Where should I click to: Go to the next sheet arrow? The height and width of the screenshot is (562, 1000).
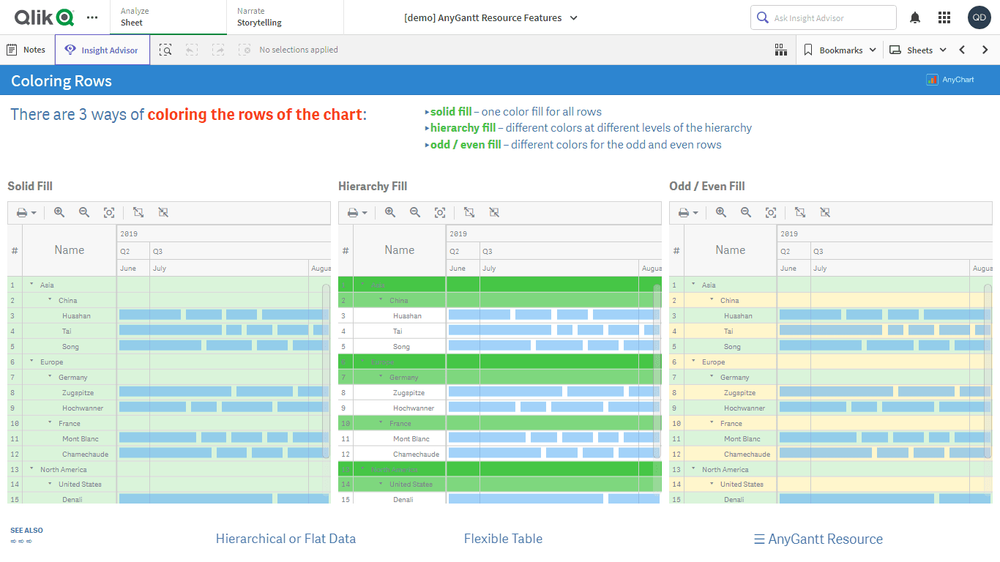(x=985, y=50)
